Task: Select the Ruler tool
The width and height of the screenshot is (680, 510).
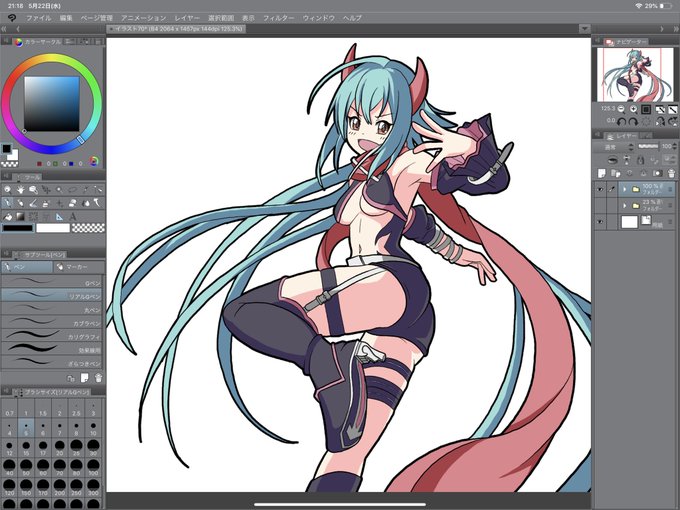Action: click(x=59, y=216)
